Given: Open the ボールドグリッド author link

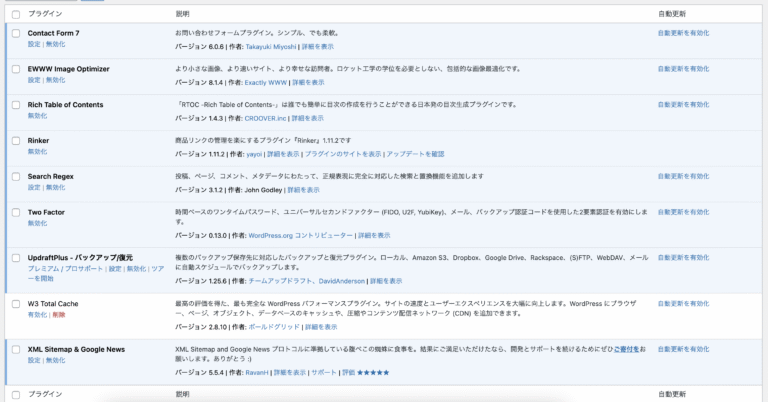Looking at the screenshot, I should [x=274, y=327].
